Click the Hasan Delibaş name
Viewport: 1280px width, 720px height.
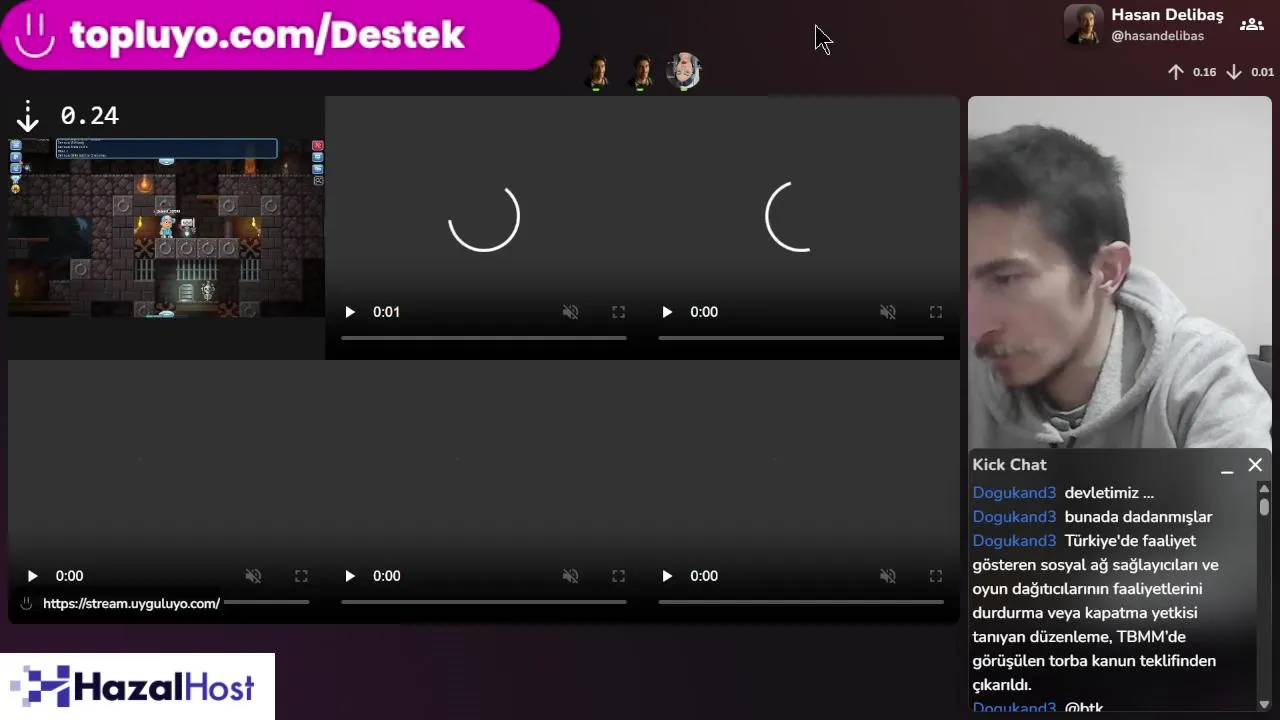pos(1167,15)
